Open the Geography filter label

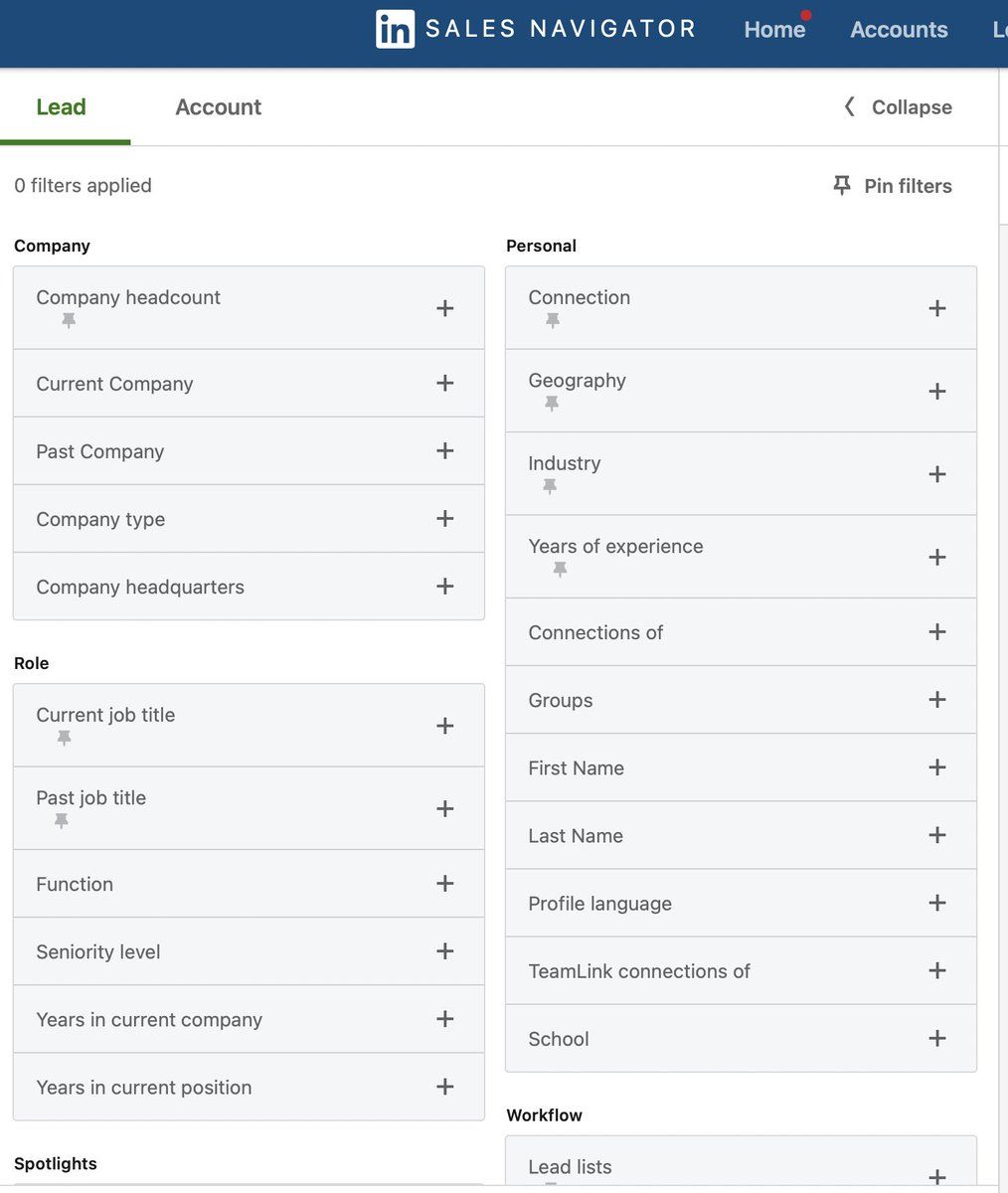tap(578, 380)
